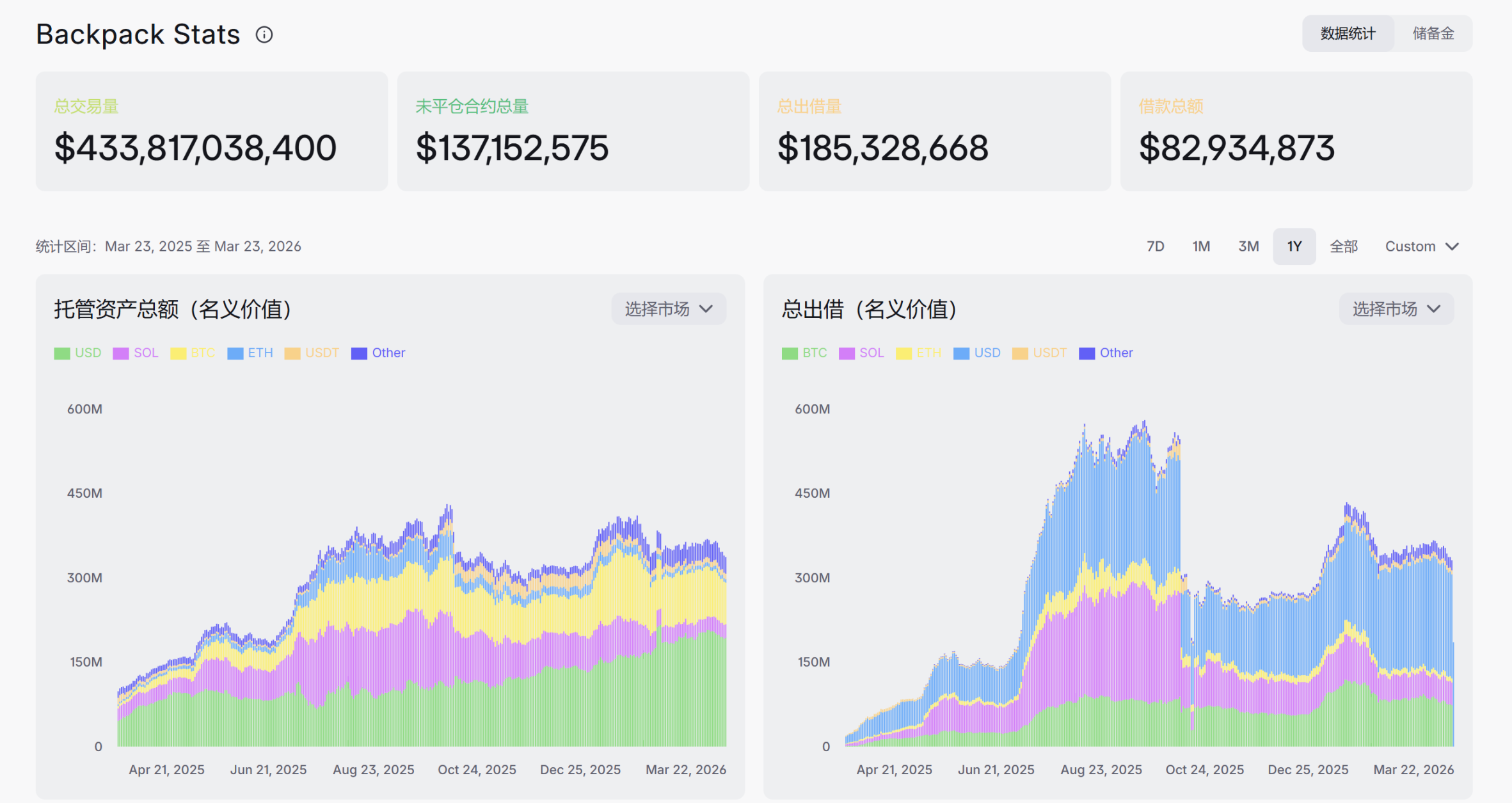Select the 3M time range
Image resolution: width=1512 pixels, height=803 pixels.
[1248, 246]
